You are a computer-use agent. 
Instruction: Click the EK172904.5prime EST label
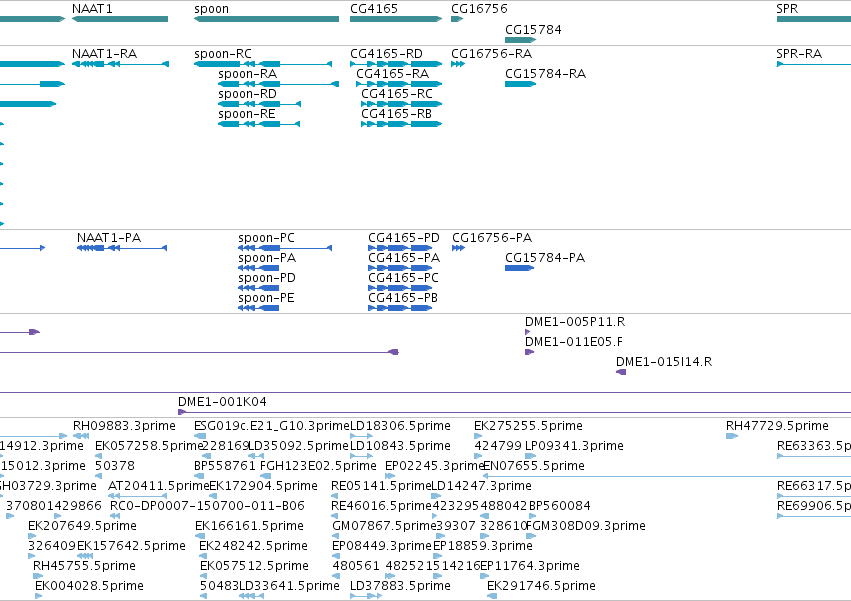pos(263,486)
